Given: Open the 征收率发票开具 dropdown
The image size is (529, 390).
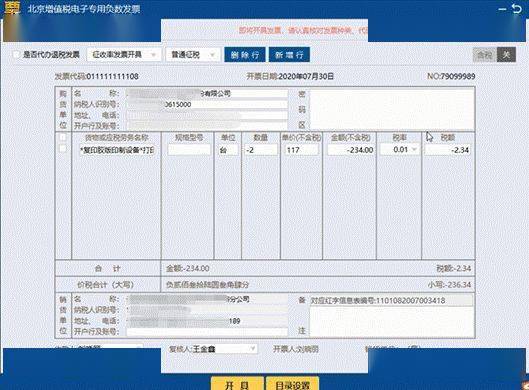Looking at the screenshot, I should pyautogui.click(x=123, y=55).
